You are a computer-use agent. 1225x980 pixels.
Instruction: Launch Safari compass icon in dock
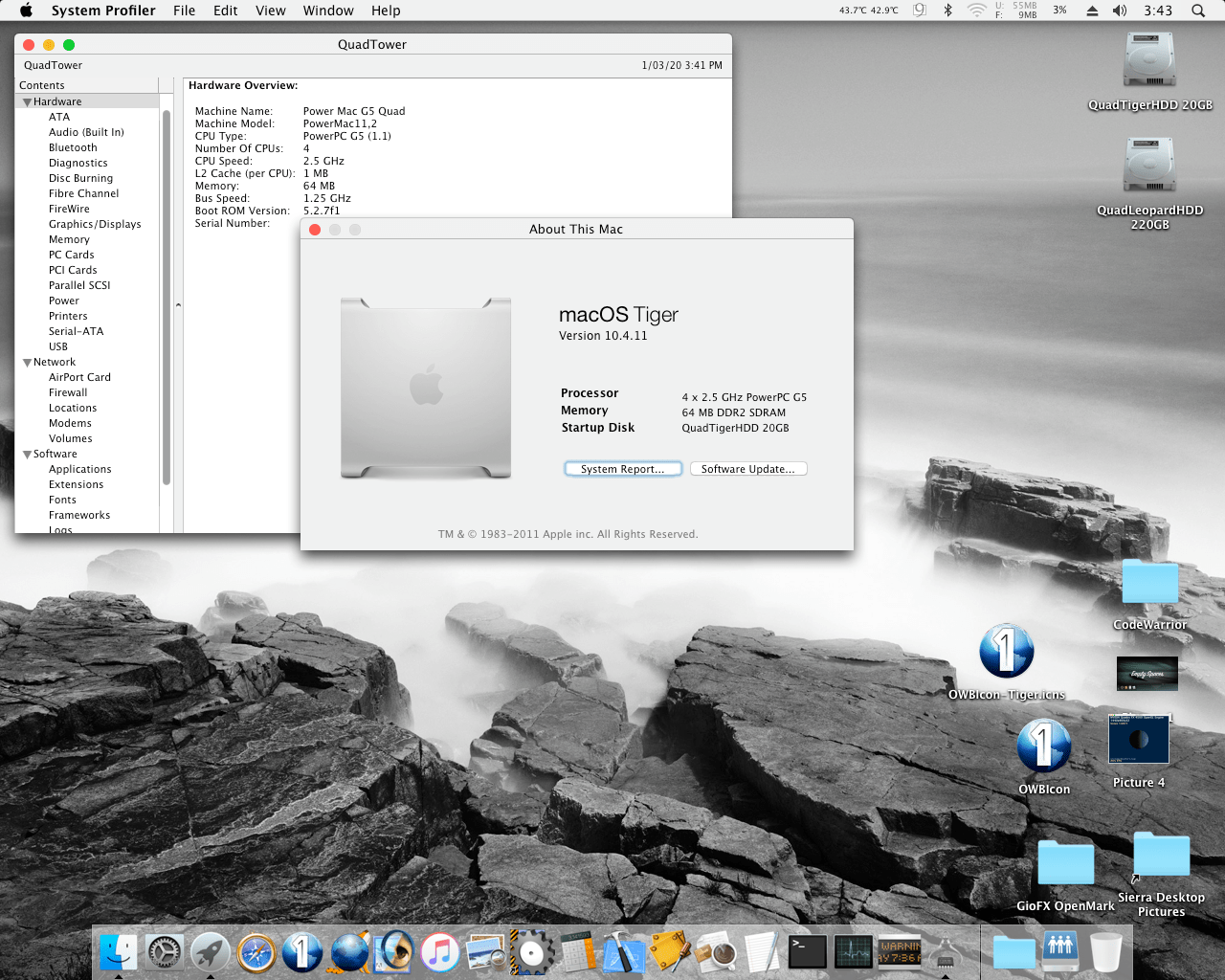pyautogui.click(x=256, y=952)
